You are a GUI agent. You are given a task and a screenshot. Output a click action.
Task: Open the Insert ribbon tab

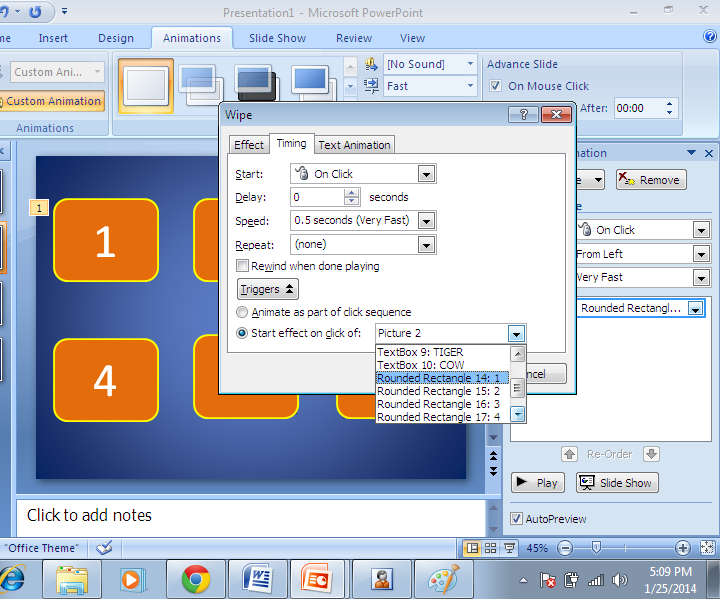point(53,38)
